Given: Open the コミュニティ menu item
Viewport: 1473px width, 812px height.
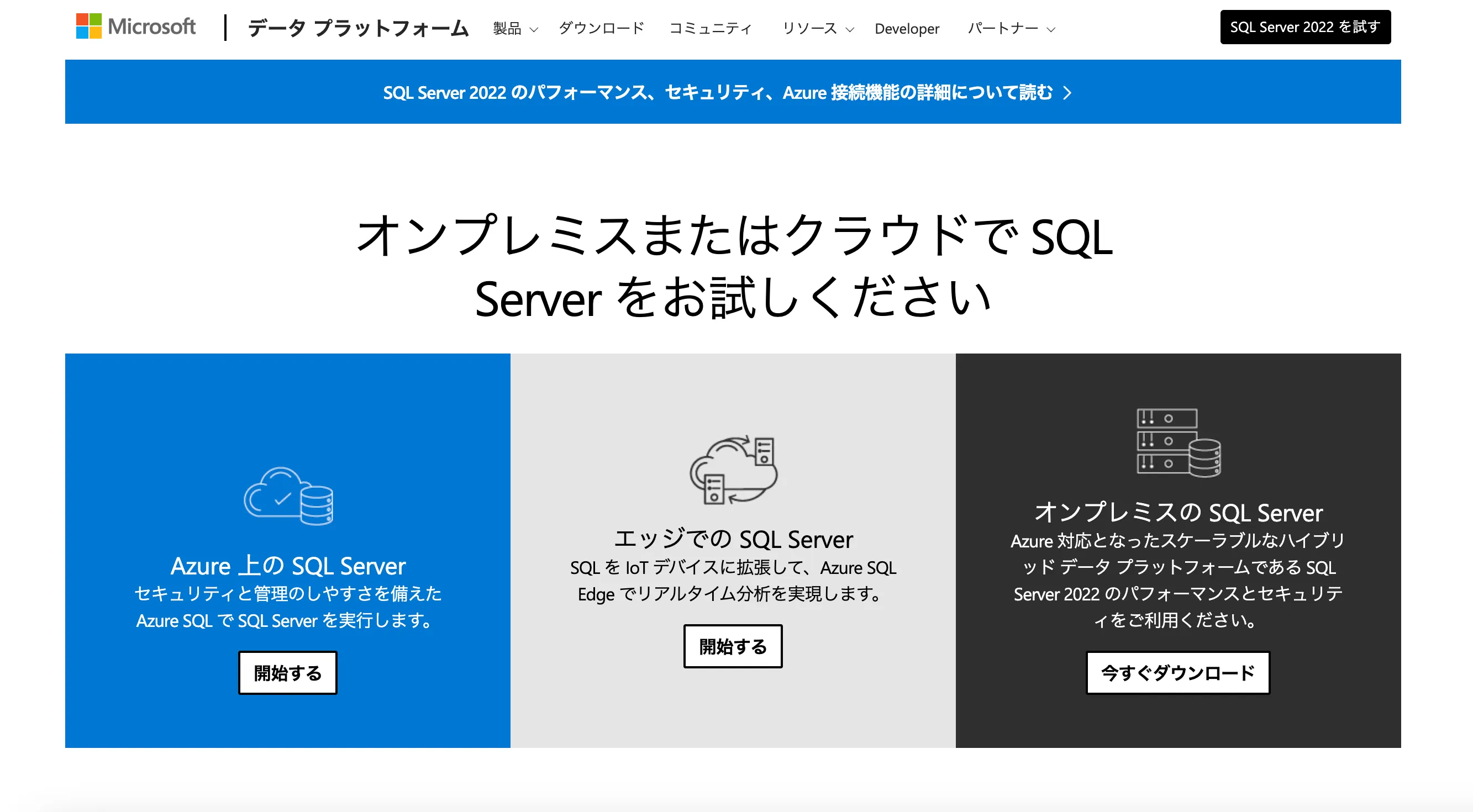Looking at the screenshot, I should click(711, 29).
